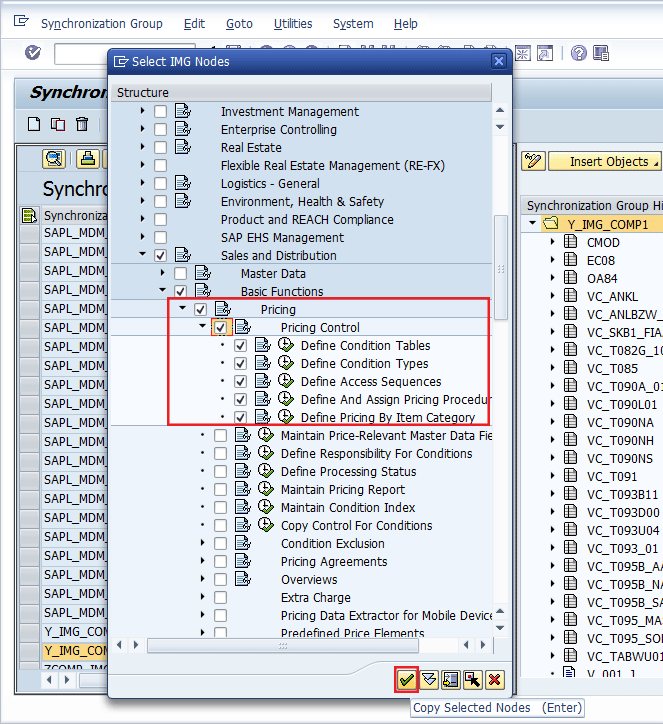Image resolution: width=663 pixels, height=724 pixels.
Task: Click the green checkmark Copy Selected Nodes button
Action: tap(406, 680)
